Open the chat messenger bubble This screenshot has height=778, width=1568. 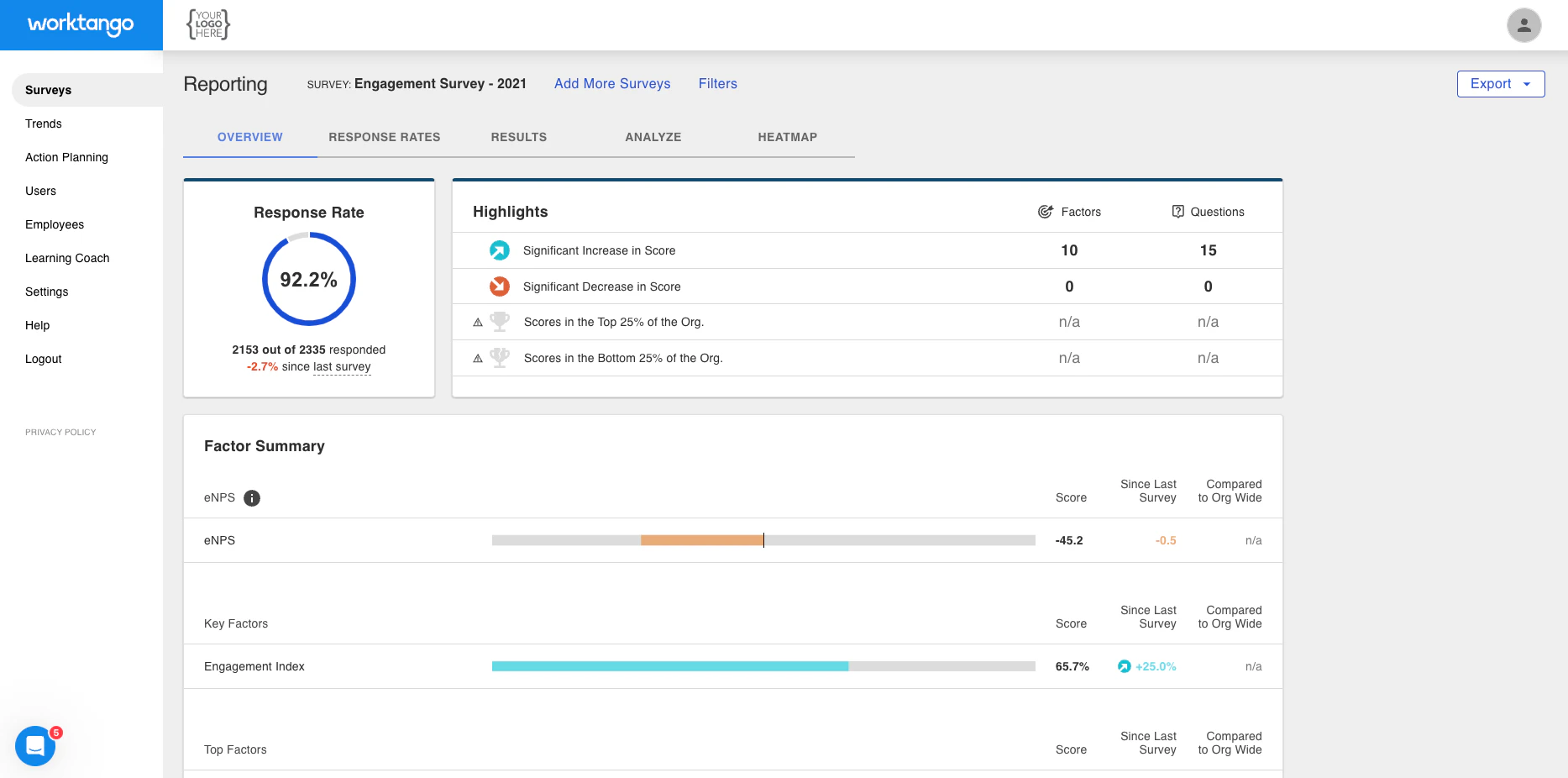[35, 745]
